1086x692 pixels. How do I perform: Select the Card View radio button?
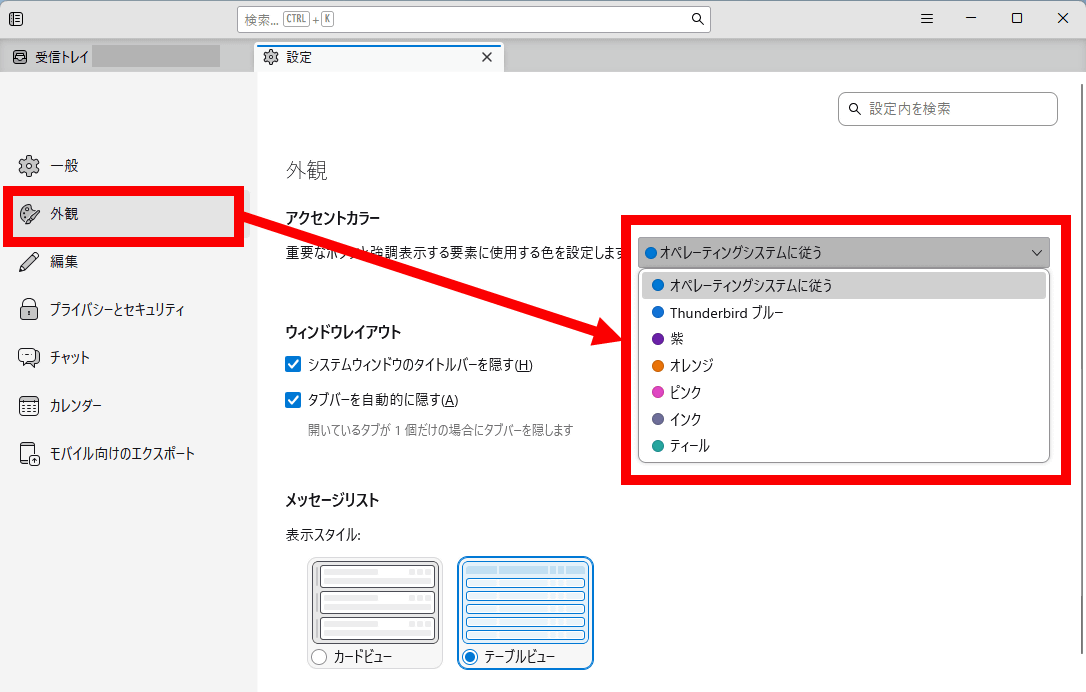319,657
